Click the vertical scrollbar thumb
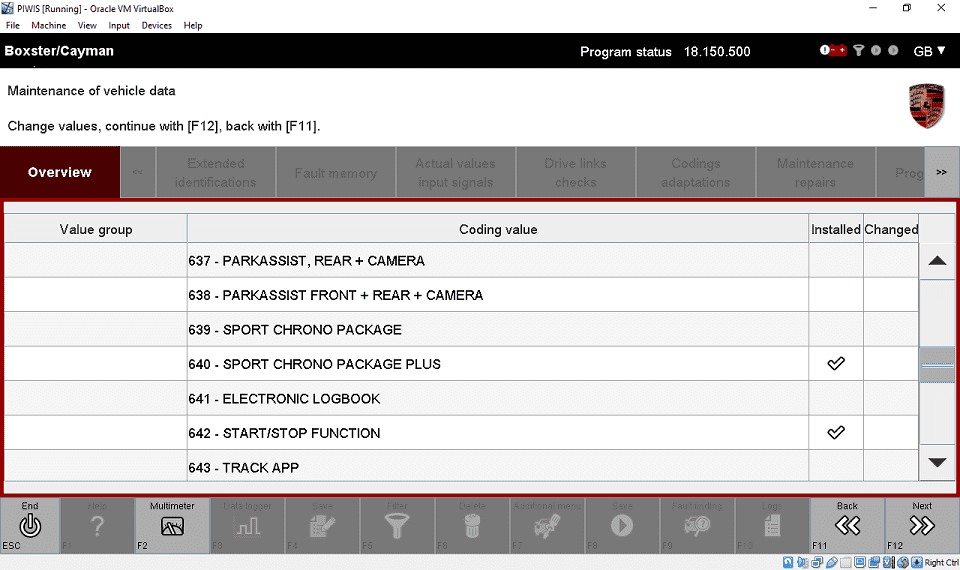960x570 pixels. point(937,365)
